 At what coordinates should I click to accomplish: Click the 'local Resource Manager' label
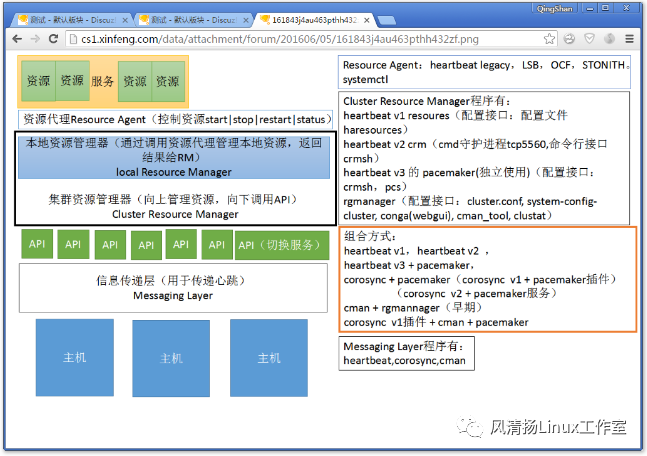pyautogui.click(x=174, y=172)
